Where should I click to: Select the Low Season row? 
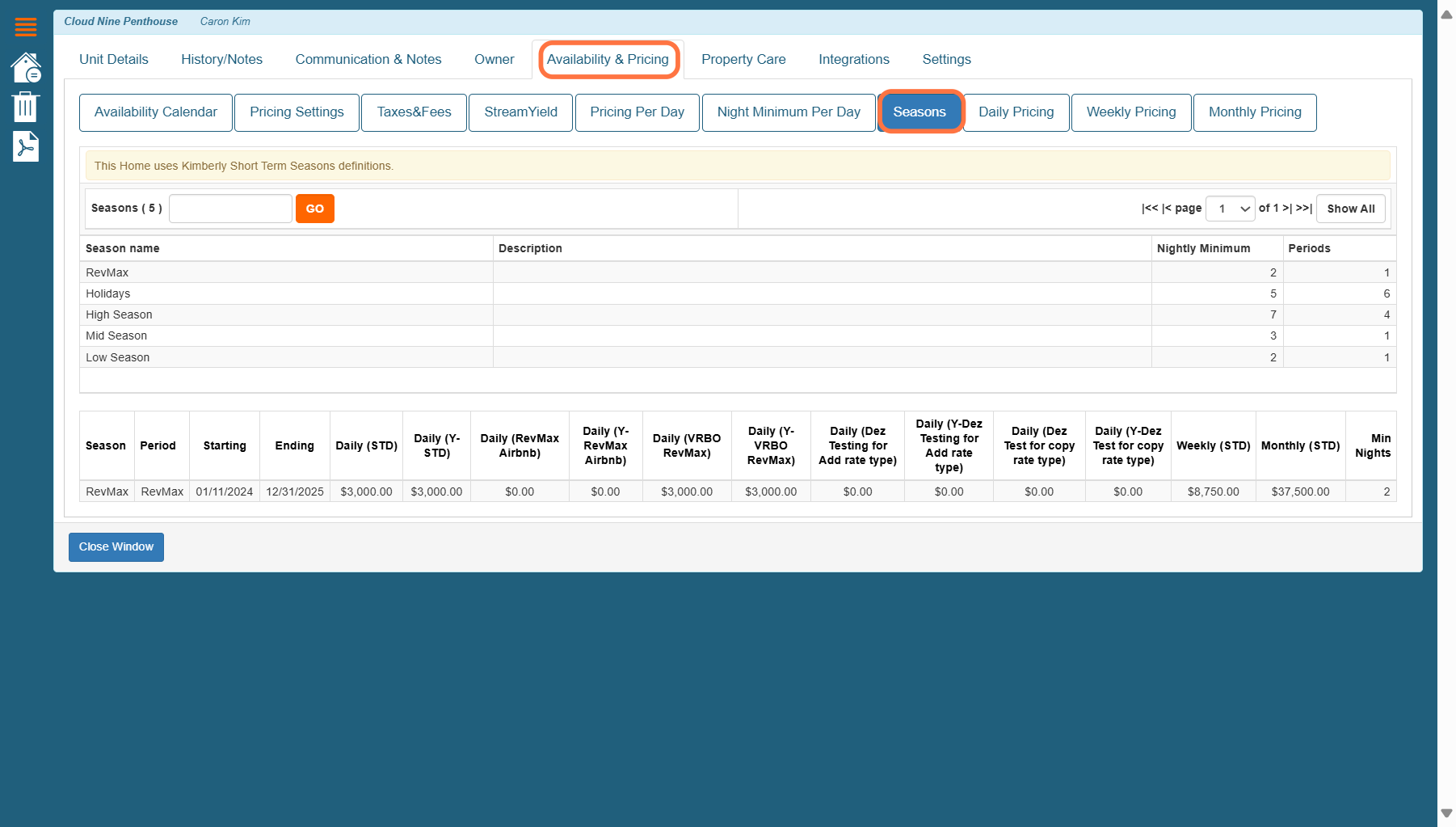(x=738, y=357)
